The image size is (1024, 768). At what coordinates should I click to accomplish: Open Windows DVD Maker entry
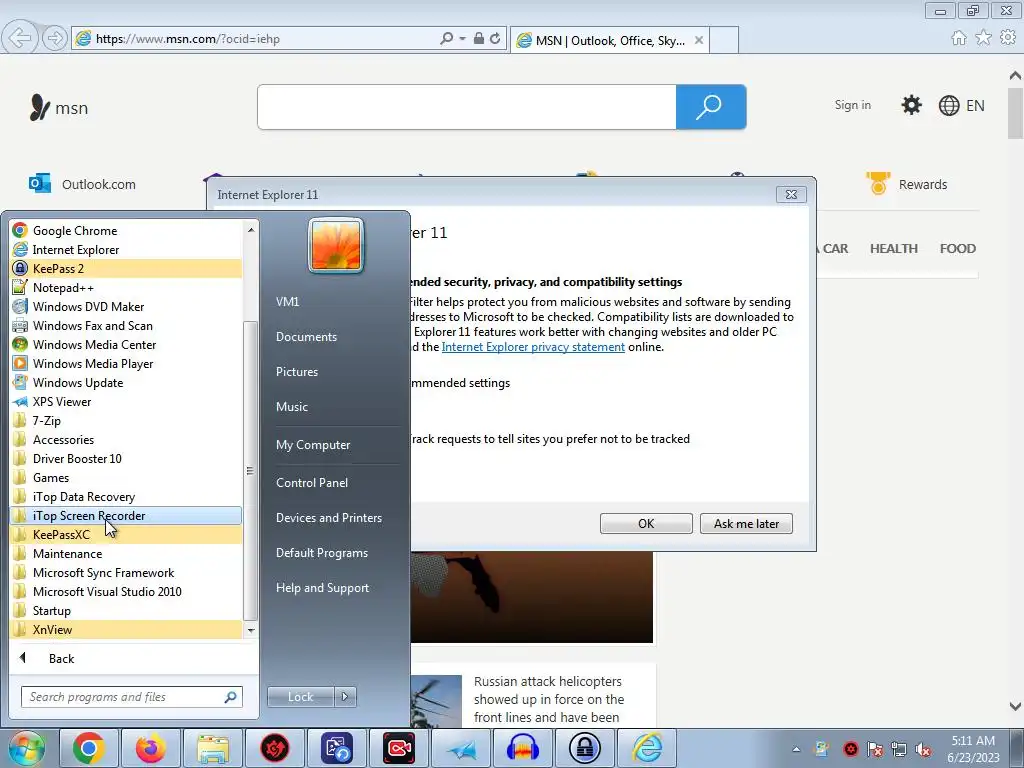point(126,306)
